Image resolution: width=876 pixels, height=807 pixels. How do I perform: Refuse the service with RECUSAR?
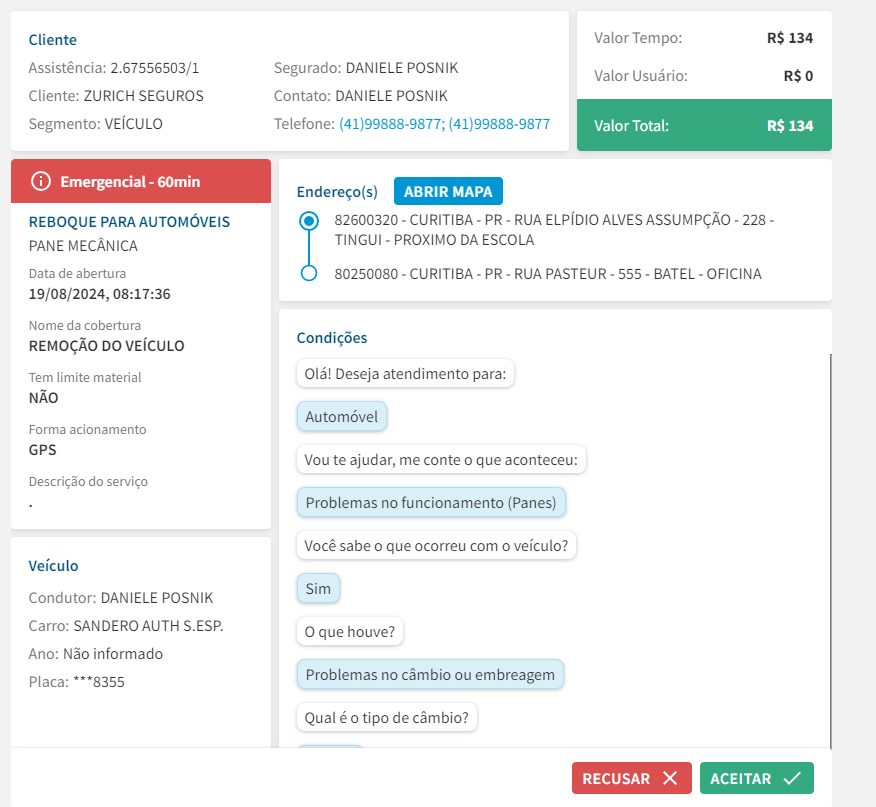click(631, 778)
